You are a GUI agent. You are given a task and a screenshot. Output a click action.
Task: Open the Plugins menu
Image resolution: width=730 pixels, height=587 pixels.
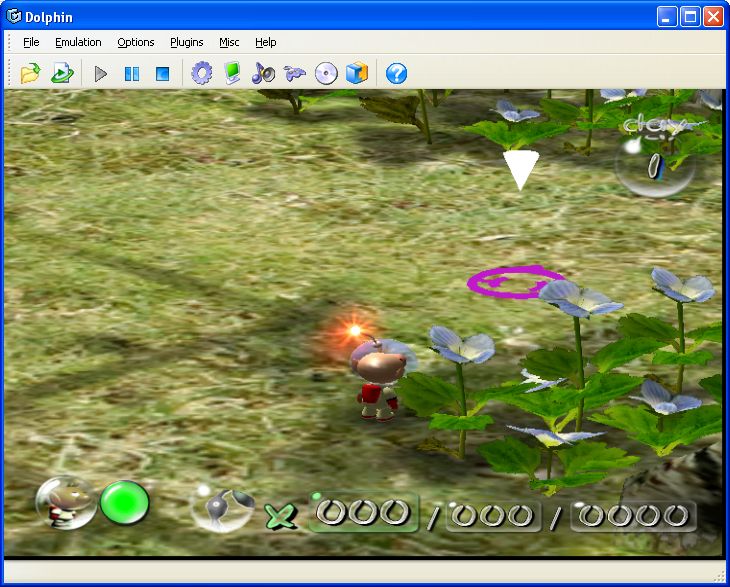187,42
